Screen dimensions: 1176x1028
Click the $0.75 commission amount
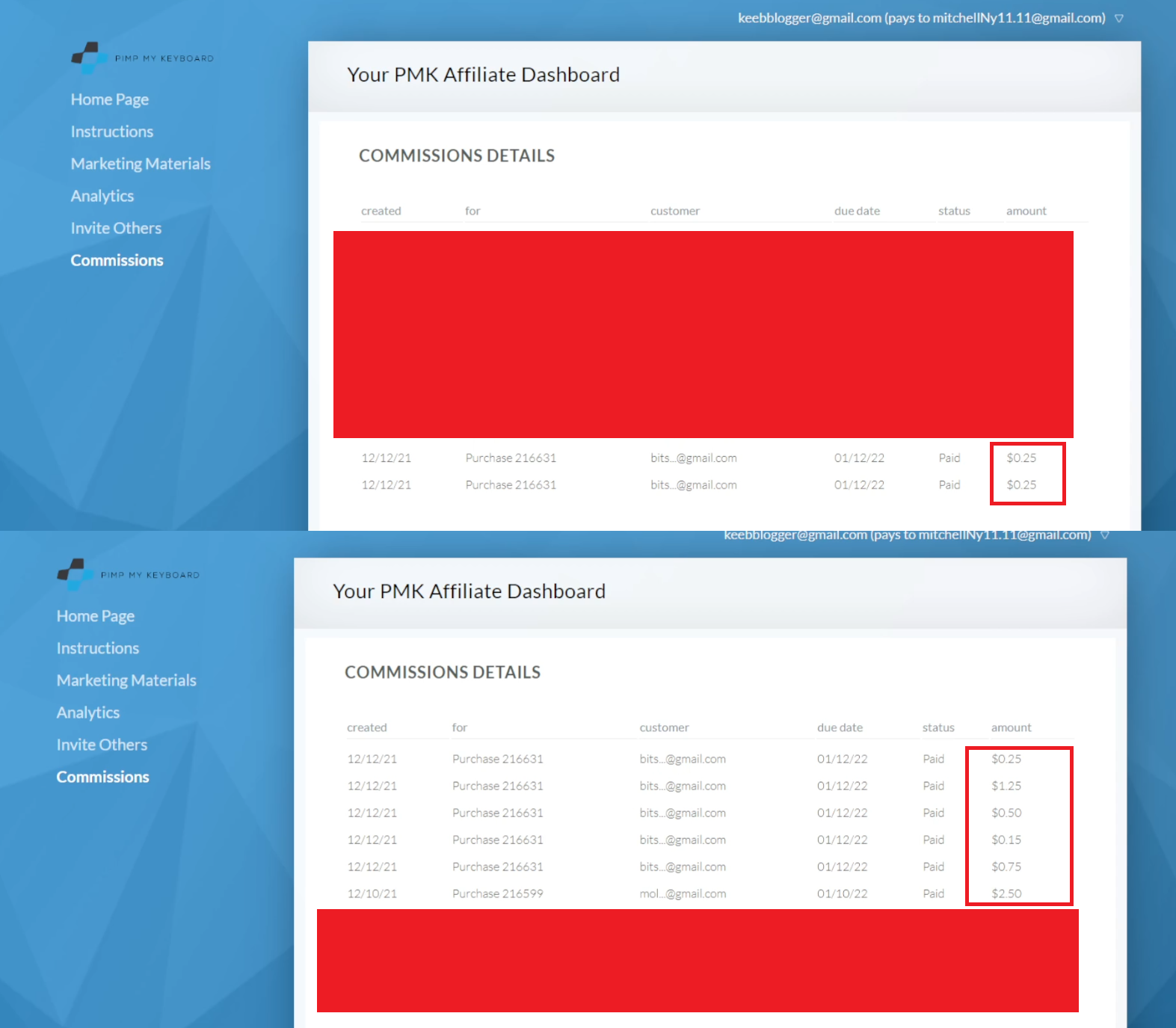click(x=1006, y=867)
